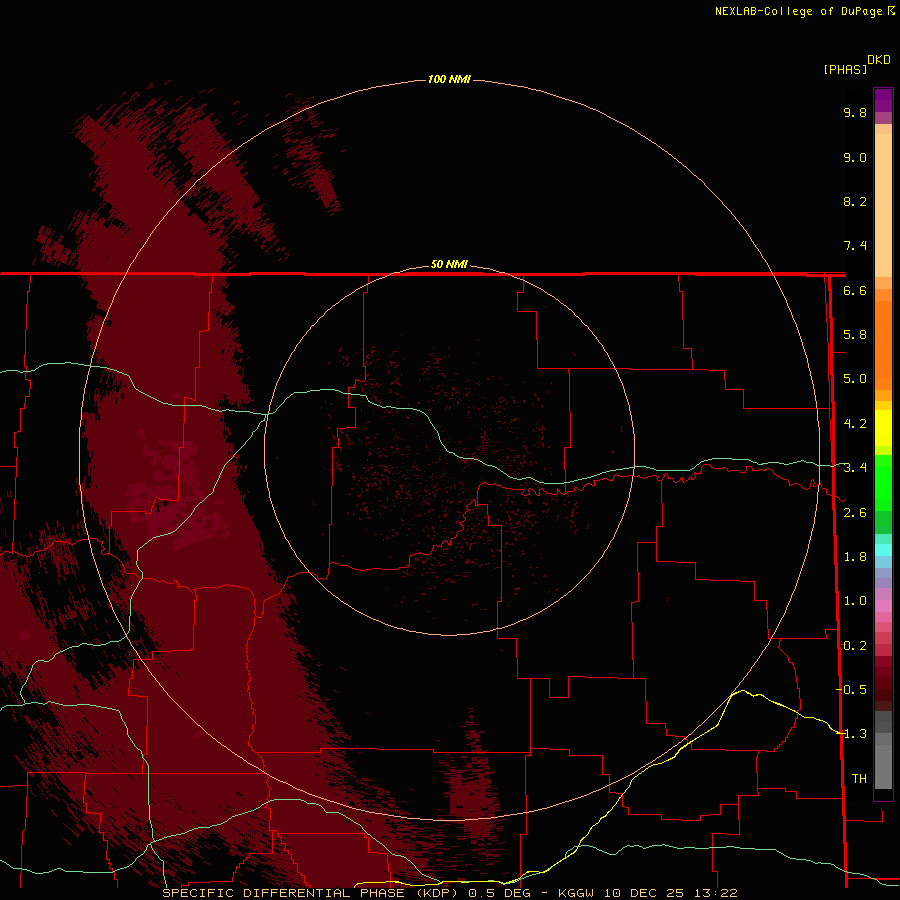Screen dimensions: 900x900
Task: Pick the purple band atop the color bar
Action: click(x=883, y=100)
